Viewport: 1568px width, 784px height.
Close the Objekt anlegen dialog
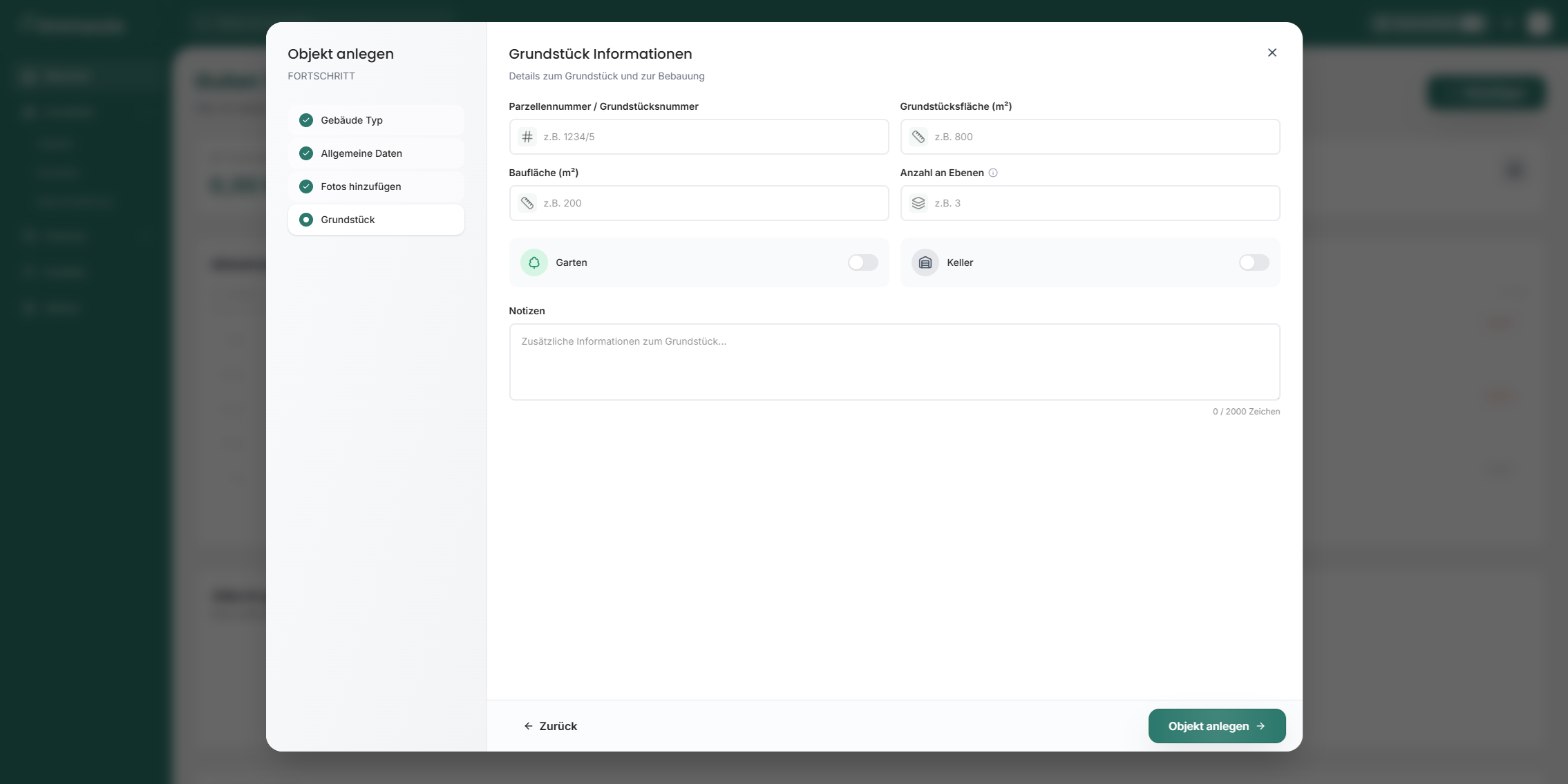(x=1272, y=52)
